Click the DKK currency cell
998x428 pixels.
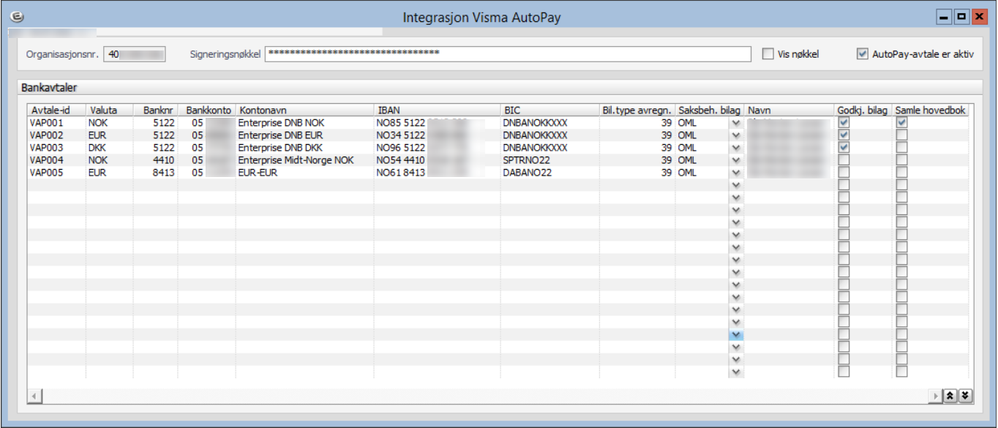(x=109, y=147)
